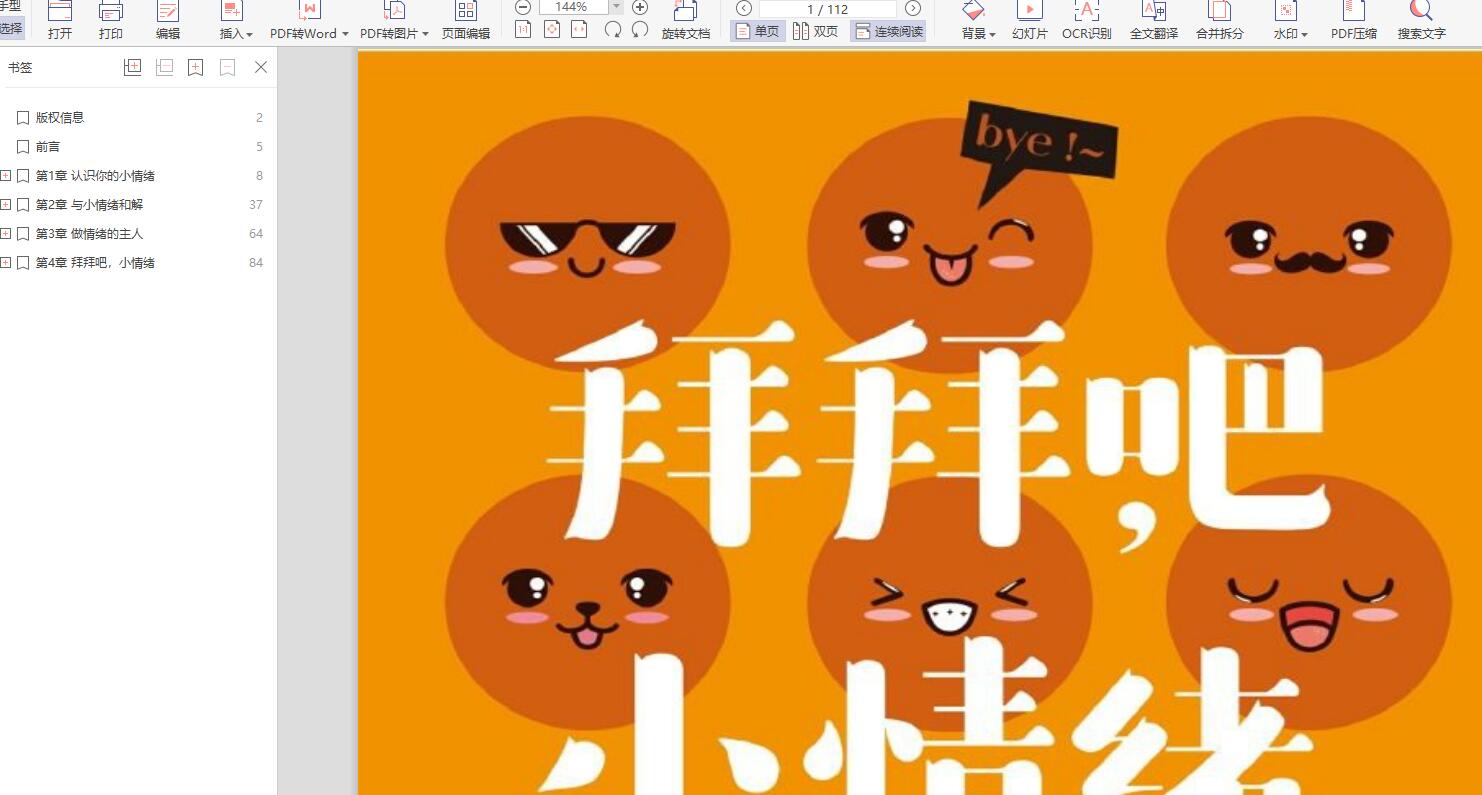Jump to 前言 bookmark
The image size is (1482, 795).
pos(48,146)
